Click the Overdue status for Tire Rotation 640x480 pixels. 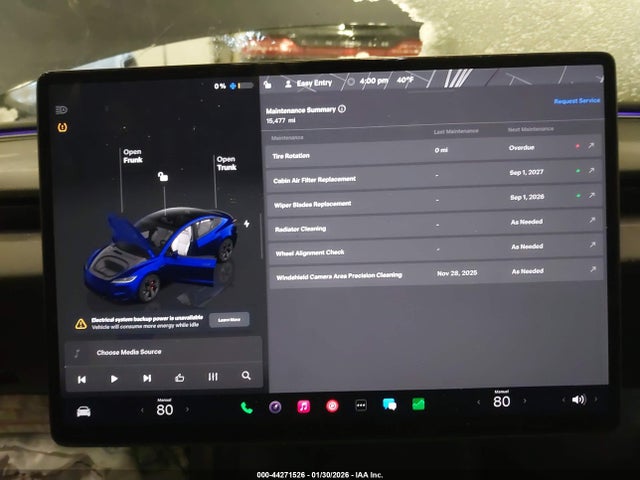pyautogui.click(x=521, y=147)
